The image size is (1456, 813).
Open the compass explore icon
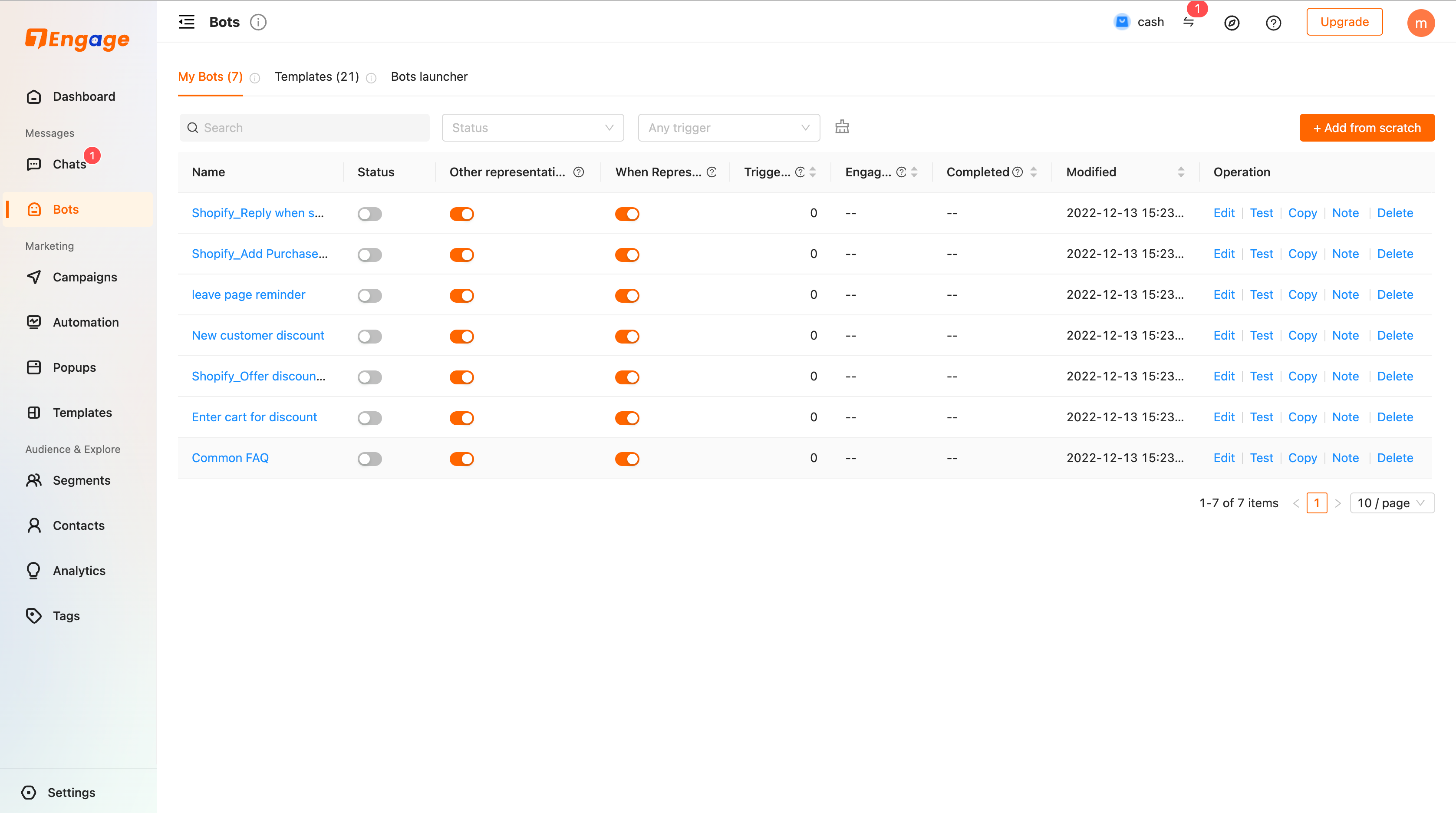click(1232, 23)
